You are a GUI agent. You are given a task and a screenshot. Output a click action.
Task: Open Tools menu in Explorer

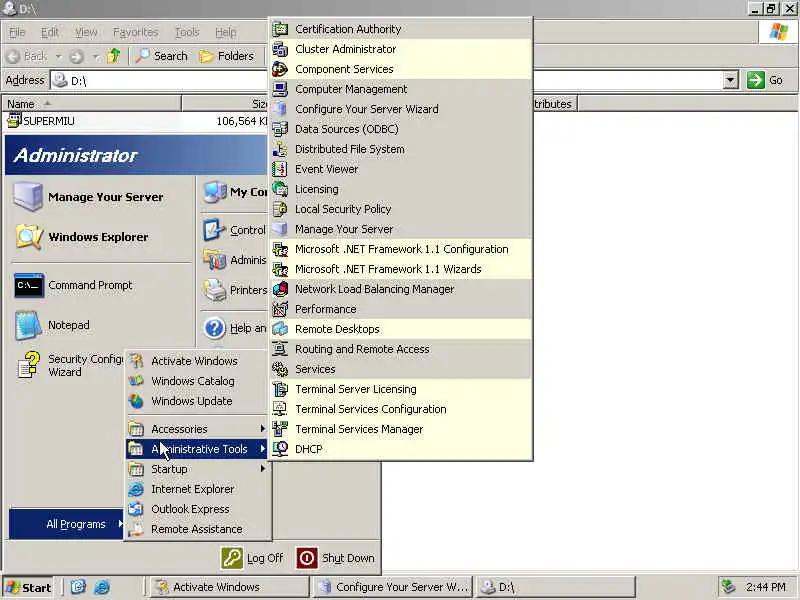(x=187, y=32)
